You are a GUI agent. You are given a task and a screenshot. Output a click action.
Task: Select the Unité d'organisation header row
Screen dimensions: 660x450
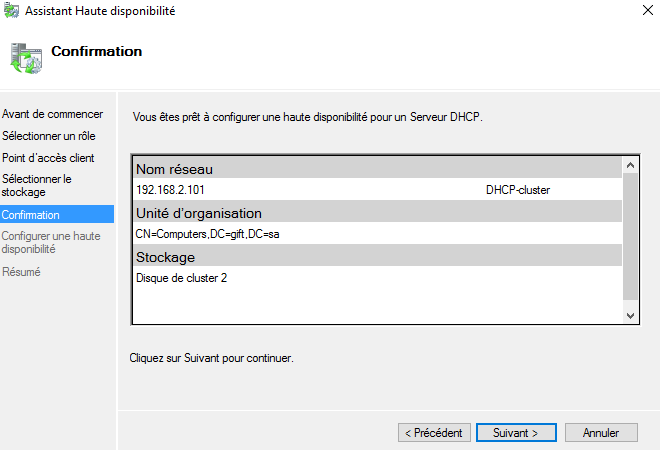coord(378,213)
